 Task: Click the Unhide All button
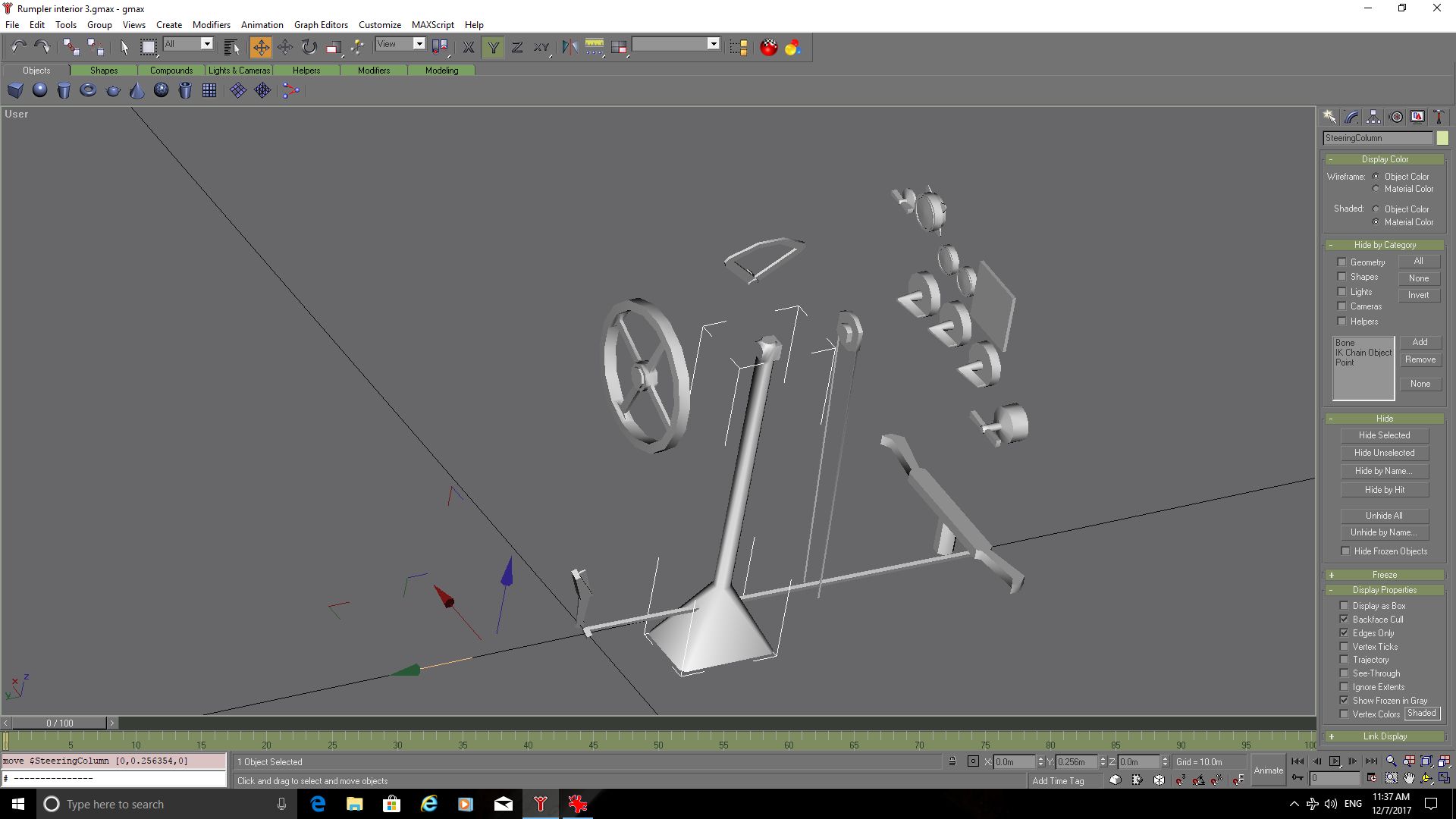pyautogui.click(x=1384, y=516)
